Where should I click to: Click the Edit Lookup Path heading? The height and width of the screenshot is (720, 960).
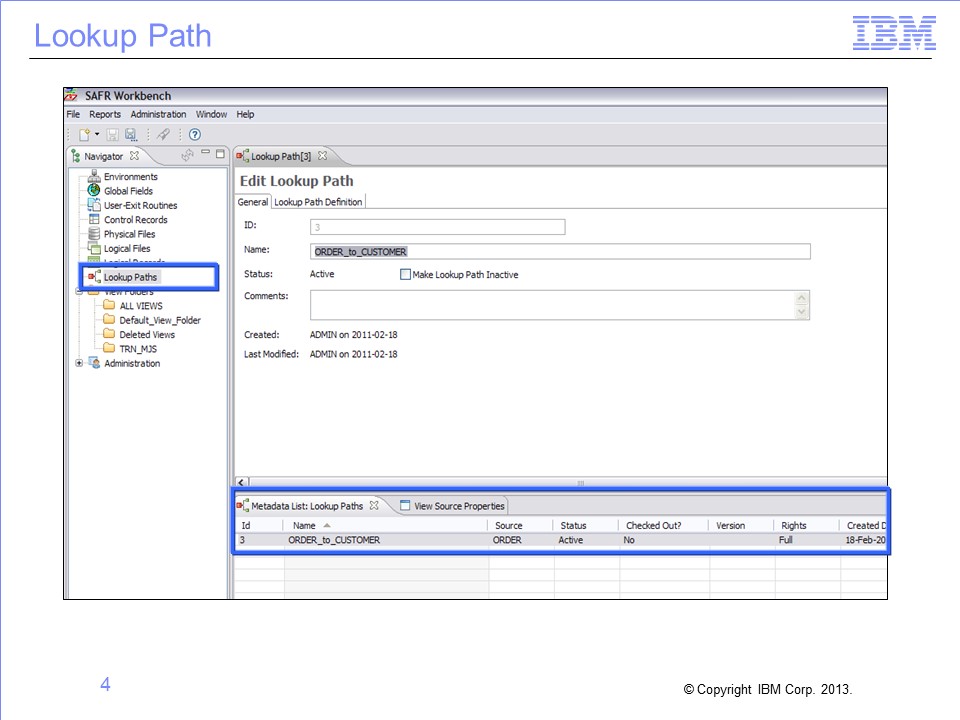click(296, 181)
